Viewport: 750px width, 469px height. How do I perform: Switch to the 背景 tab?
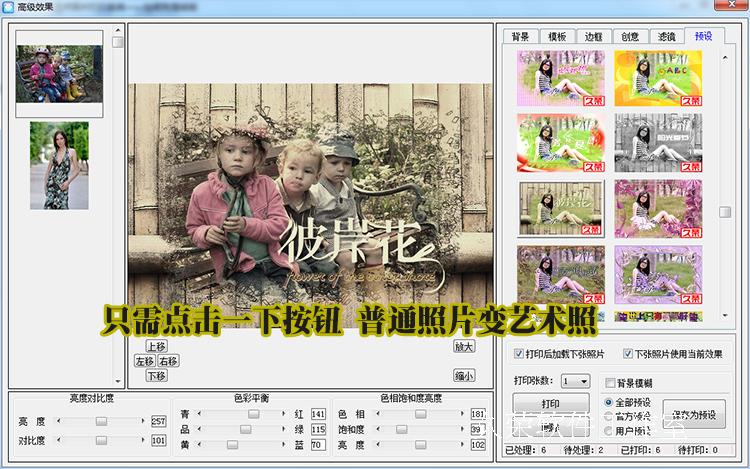(x=520, y=36)
